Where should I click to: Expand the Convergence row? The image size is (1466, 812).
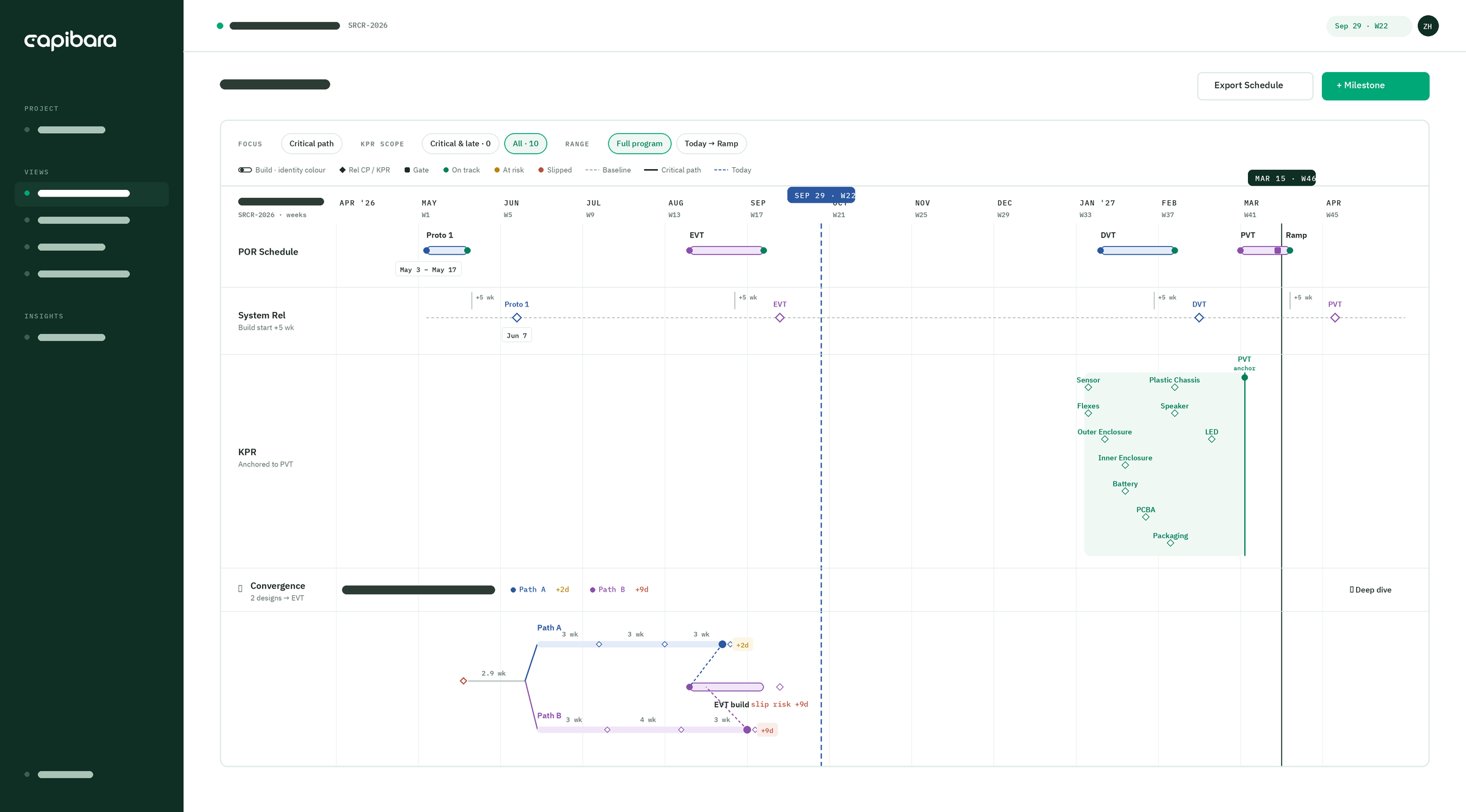coord(240,589)
